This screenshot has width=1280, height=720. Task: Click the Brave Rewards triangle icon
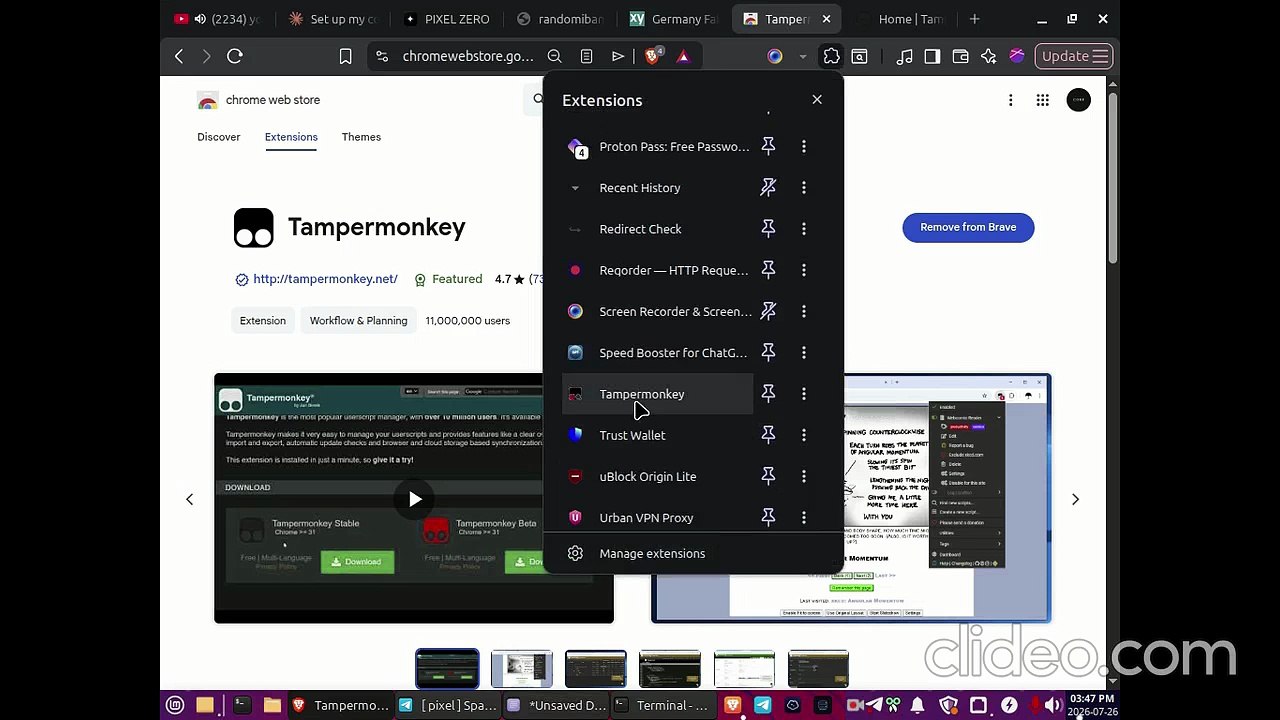tap(683, 56)
